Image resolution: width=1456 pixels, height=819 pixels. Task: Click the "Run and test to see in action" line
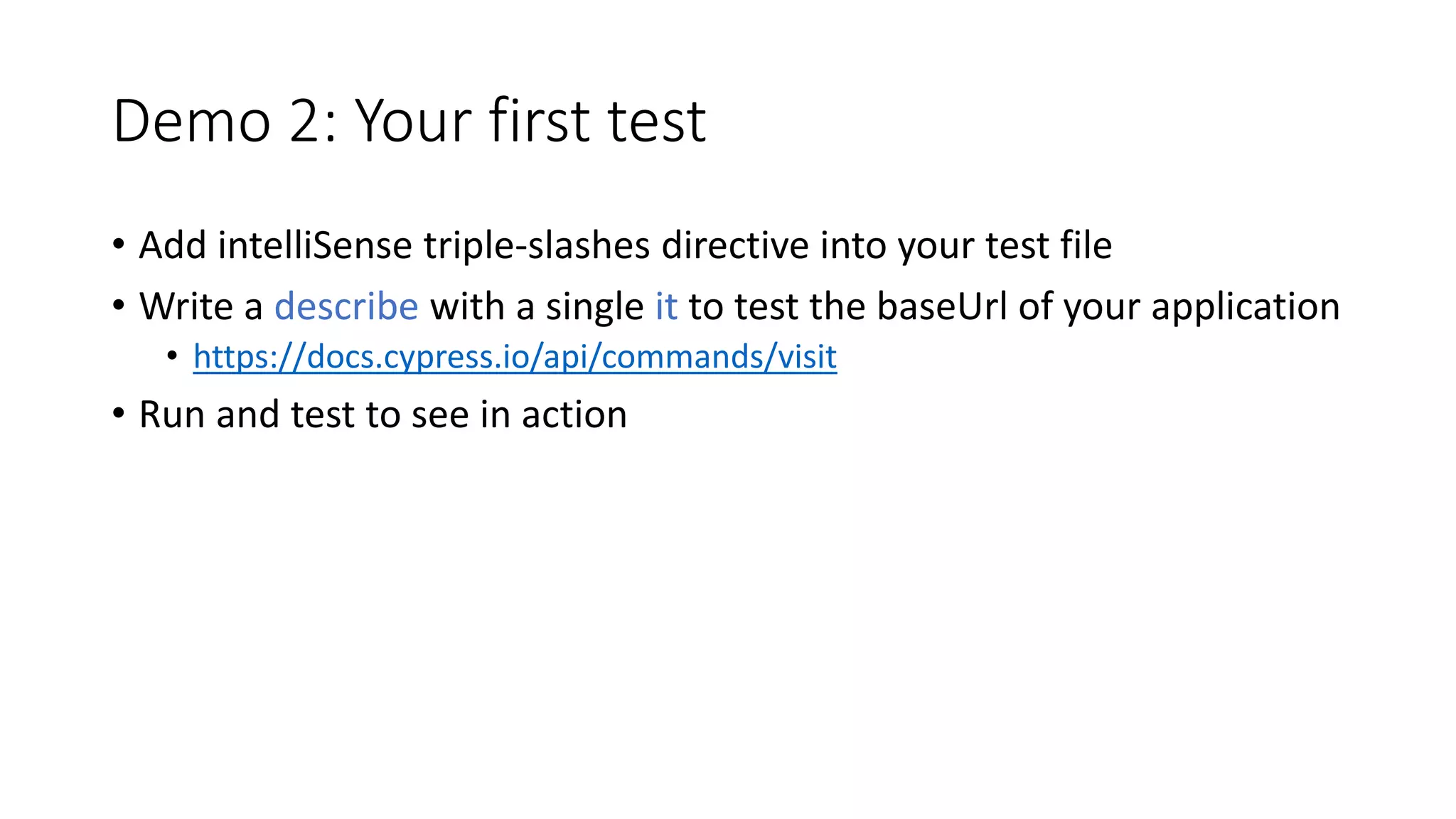pos(382,414)
